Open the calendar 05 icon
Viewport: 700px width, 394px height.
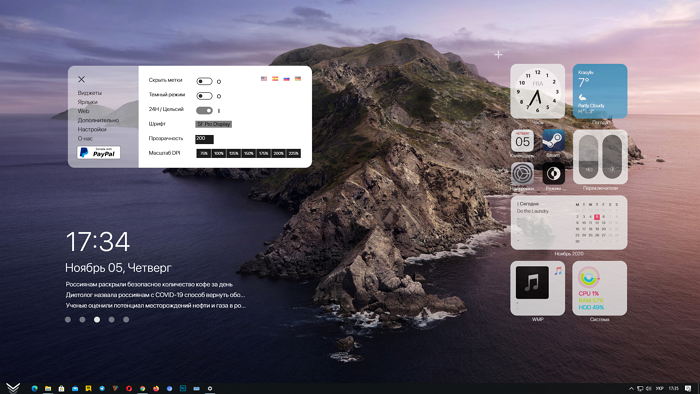pyautogui.click(x=522, y=141)
